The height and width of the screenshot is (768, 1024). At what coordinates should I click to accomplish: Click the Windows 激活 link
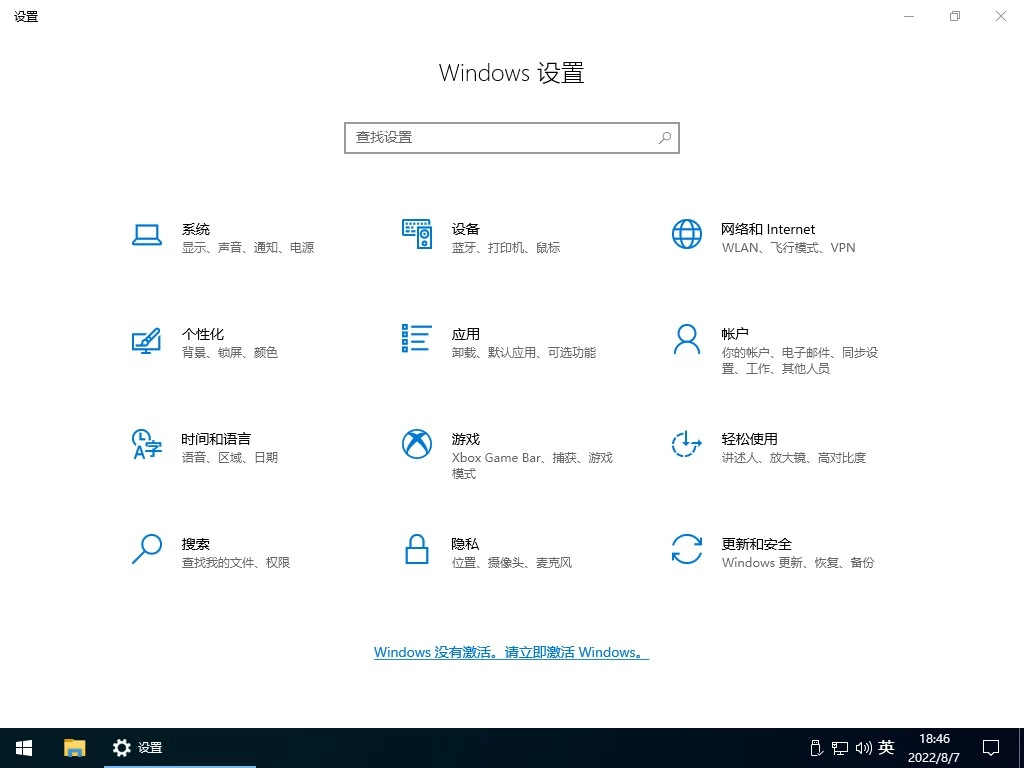pyautogui.click(x=511, y=652)
